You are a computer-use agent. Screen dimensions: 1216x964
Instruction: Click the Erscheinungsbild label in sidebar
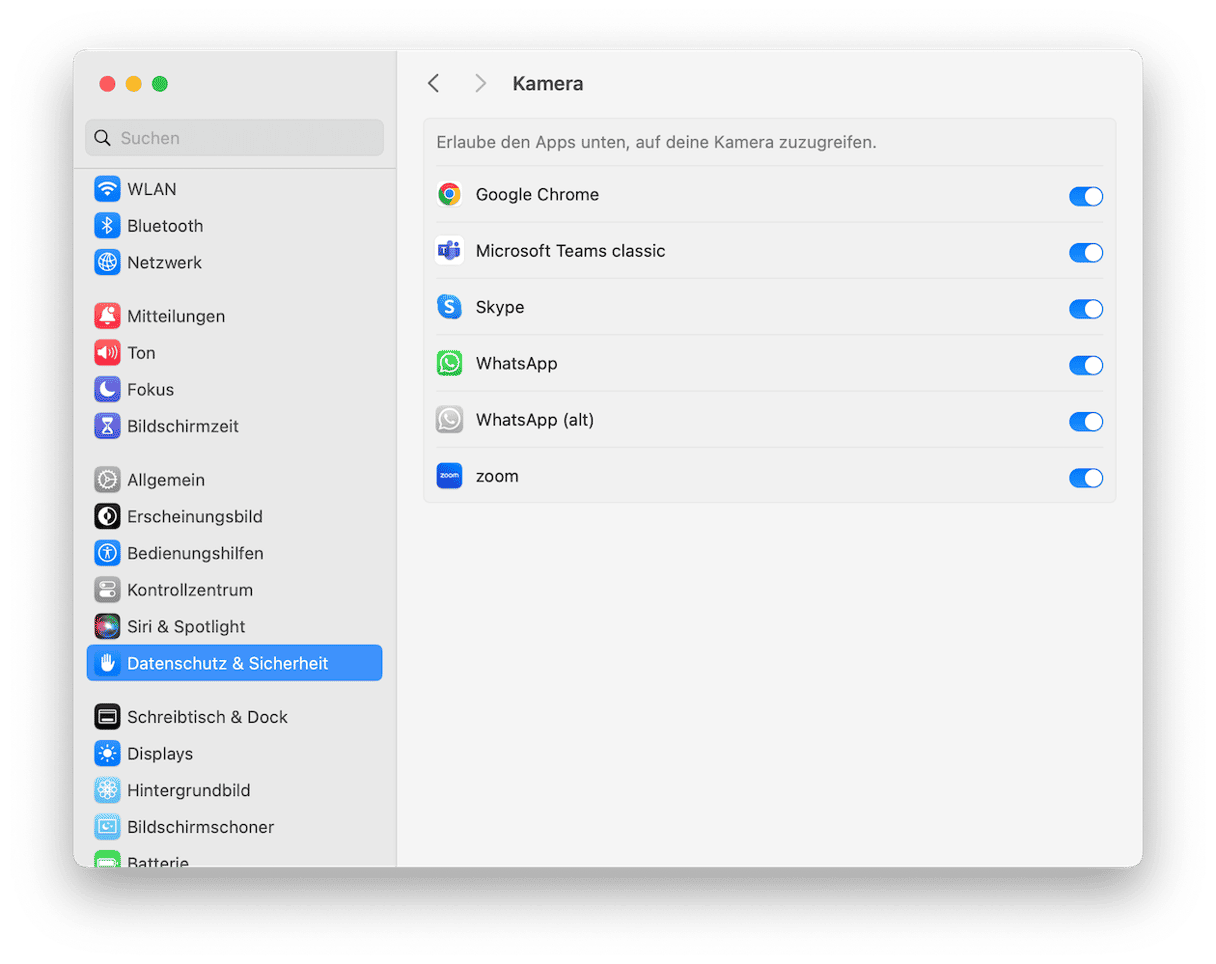coord(194,517)
